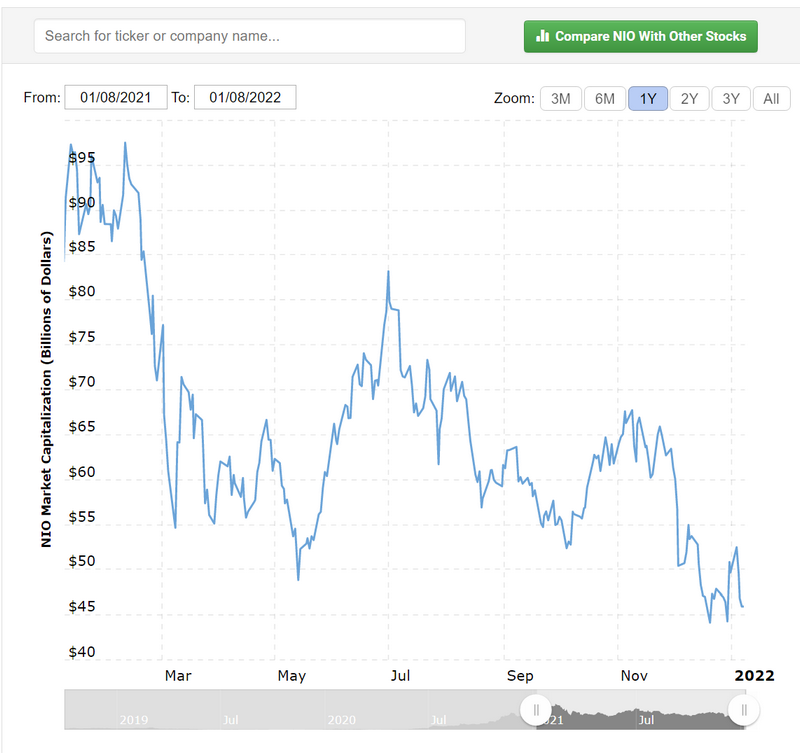Switch zoom to 6M
The height and width of the screenshot is (753, 800).
[605, 98]
